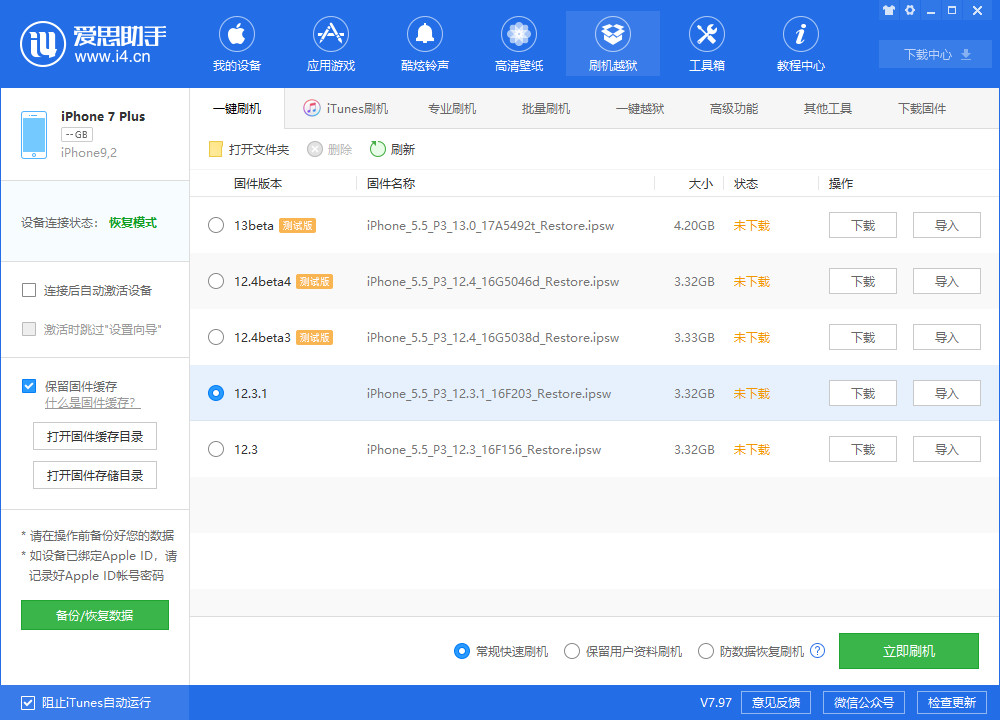Viewport: 1000px width, 720px height.
Task: Switch to the 专业刷机 tab
Action: tap(452, 108)
